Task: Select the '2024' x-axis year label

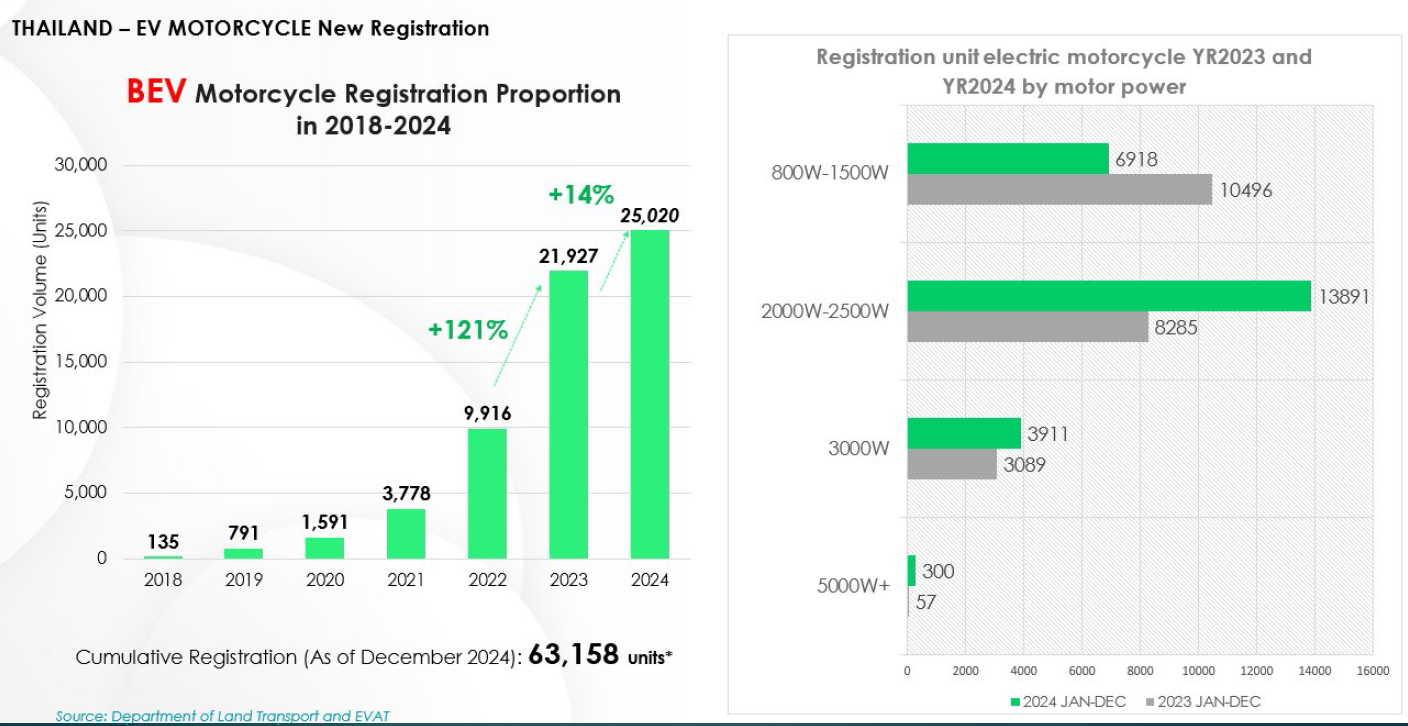Action: coord(650,579)
